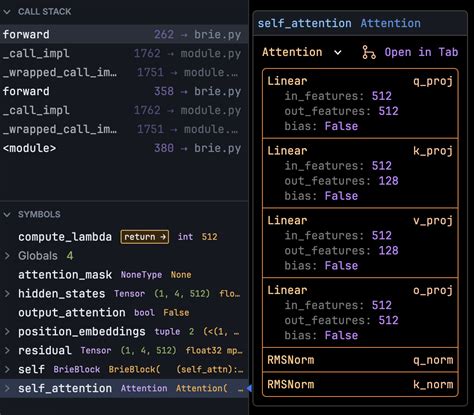The height and width of the screenshot is (415, 474).
Task: Collapse the CALL STACK section
Action: tap(7, 12)
